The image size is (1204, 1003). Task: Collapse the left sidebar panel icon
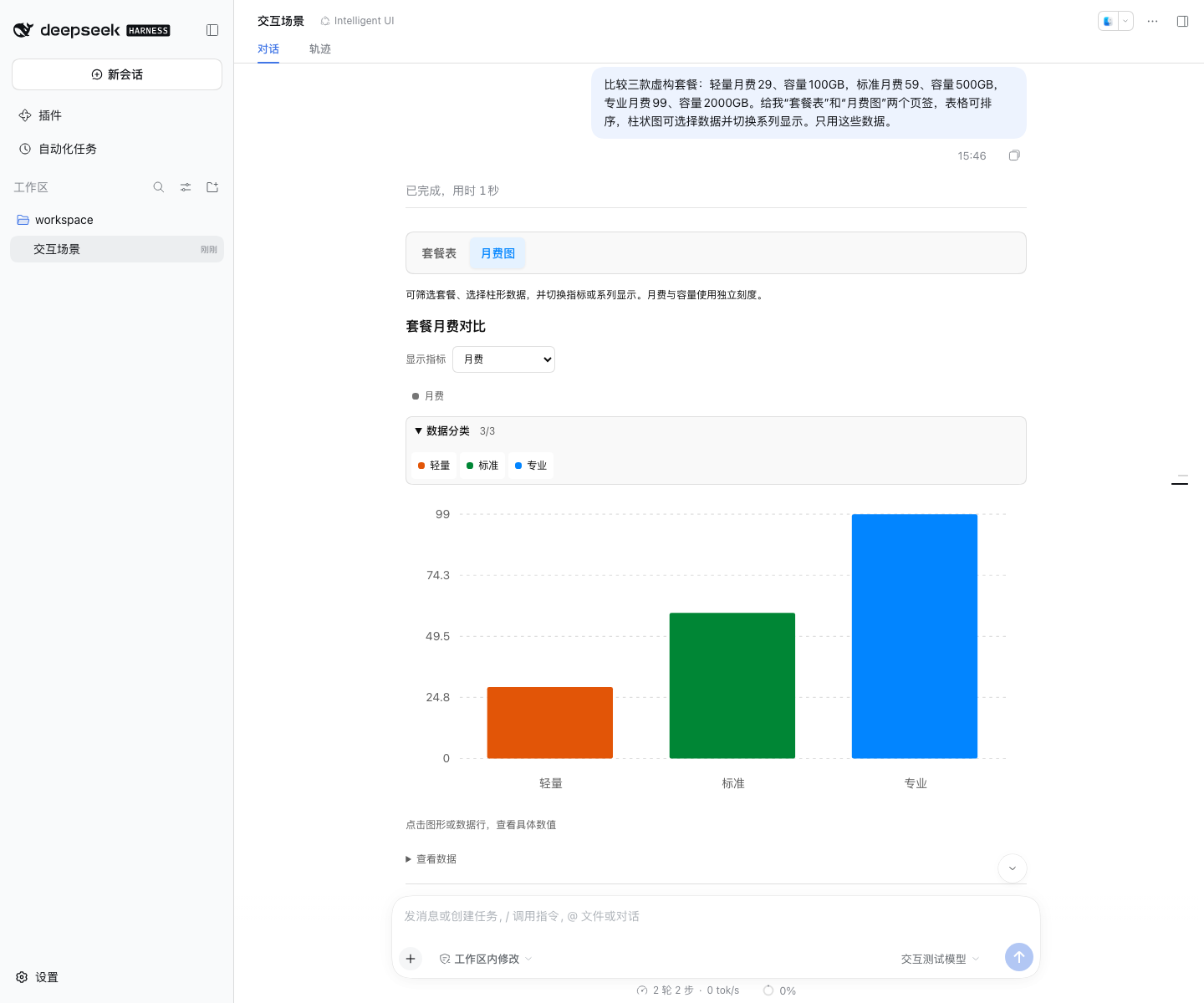tap(212, 30)
